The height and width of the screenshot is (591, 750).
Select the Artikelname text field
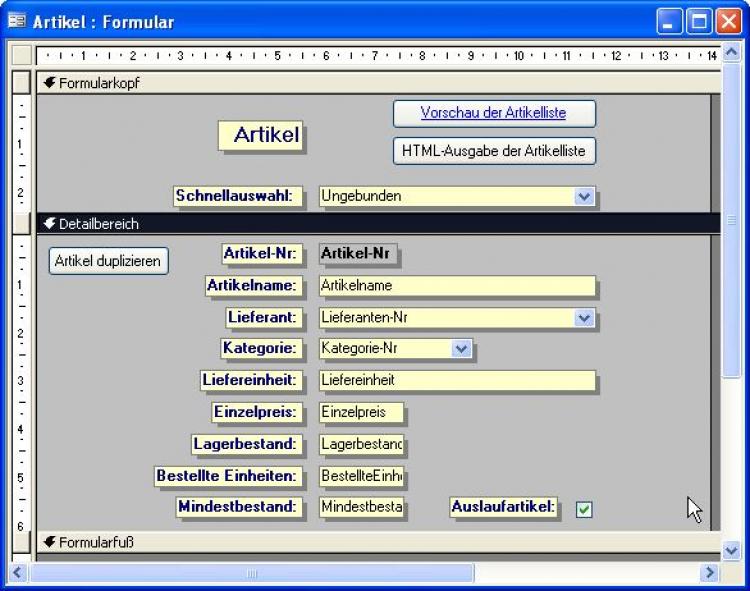point(456,286)
